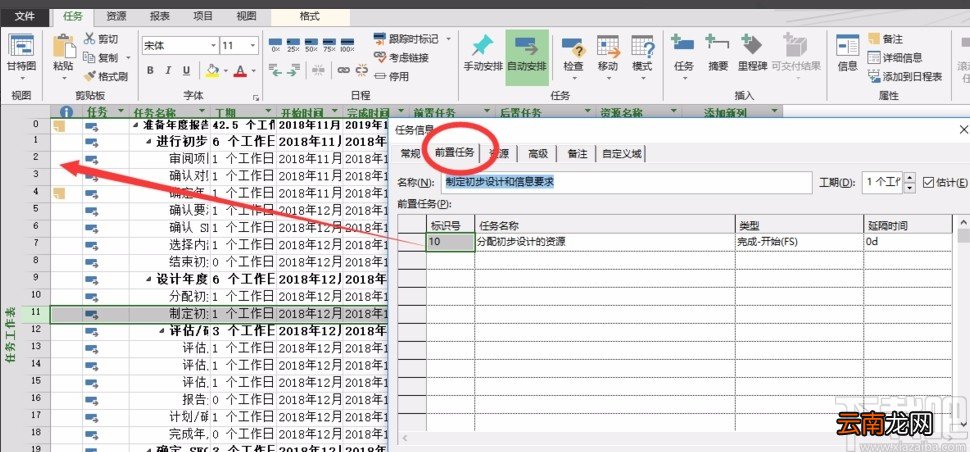Viewport: 970px width, 452px height.
Task: Click the 名称 task name input field
Action: click(627, 182)
